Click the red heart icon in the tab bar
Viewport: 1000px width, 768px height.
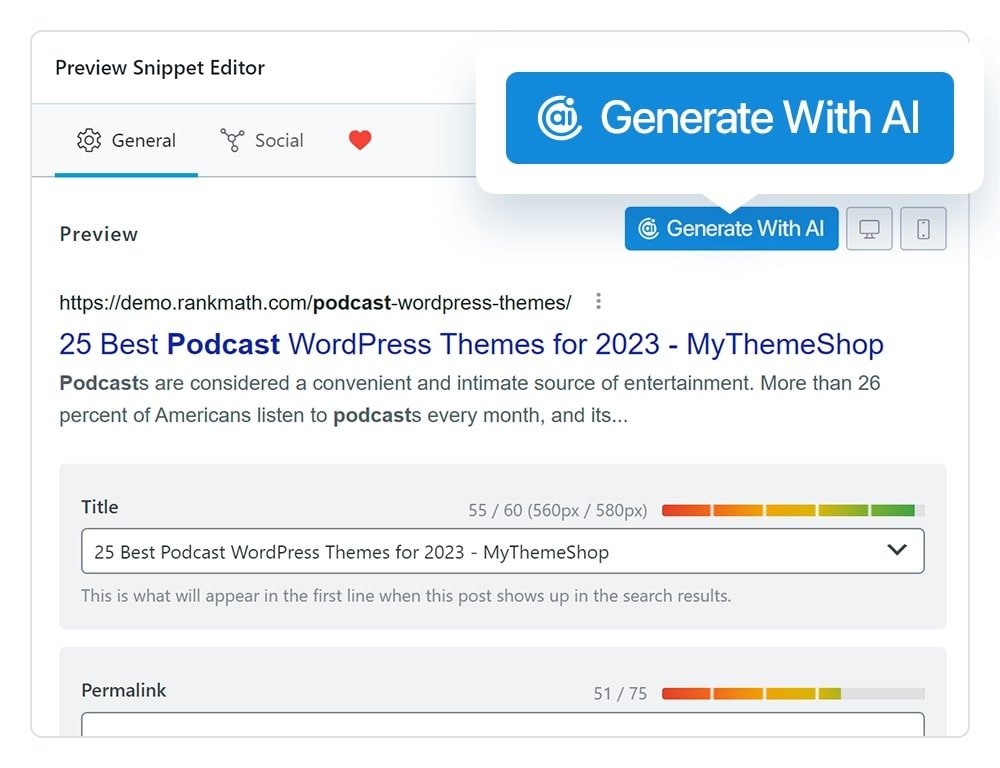[359, 140]
